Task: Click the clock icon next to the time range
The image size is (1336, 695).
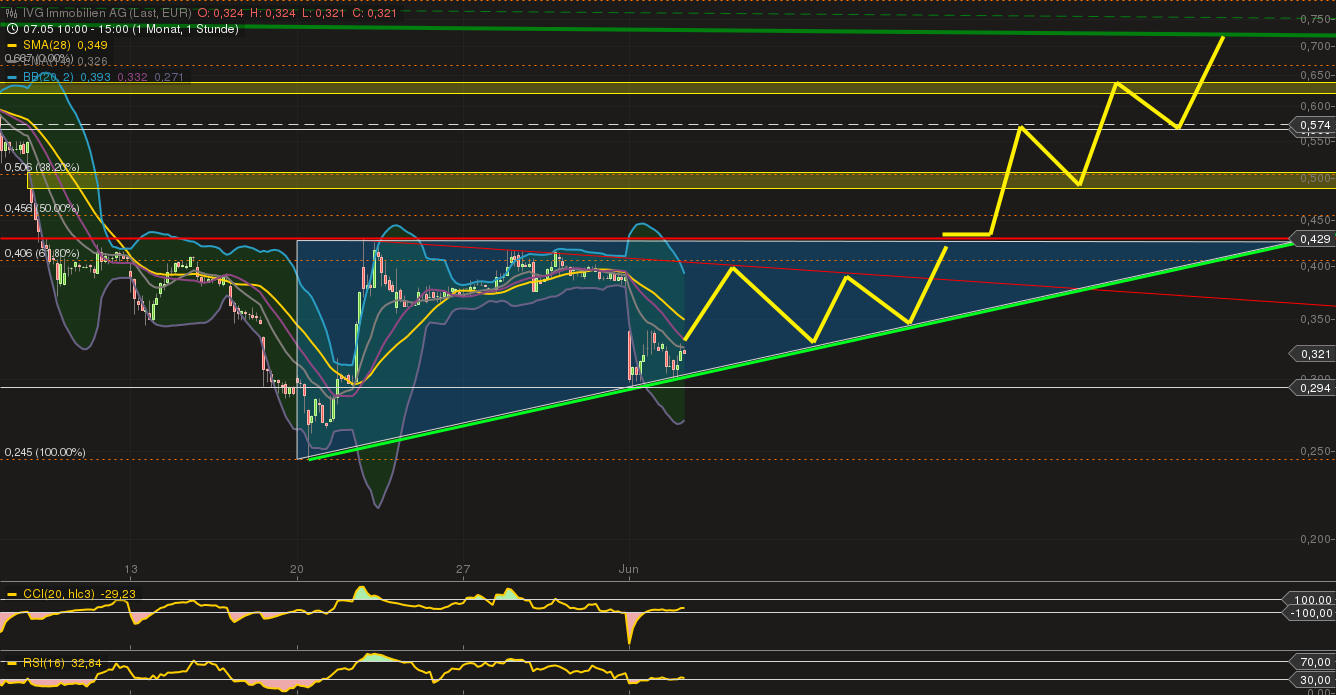Action: pos(11,29)
